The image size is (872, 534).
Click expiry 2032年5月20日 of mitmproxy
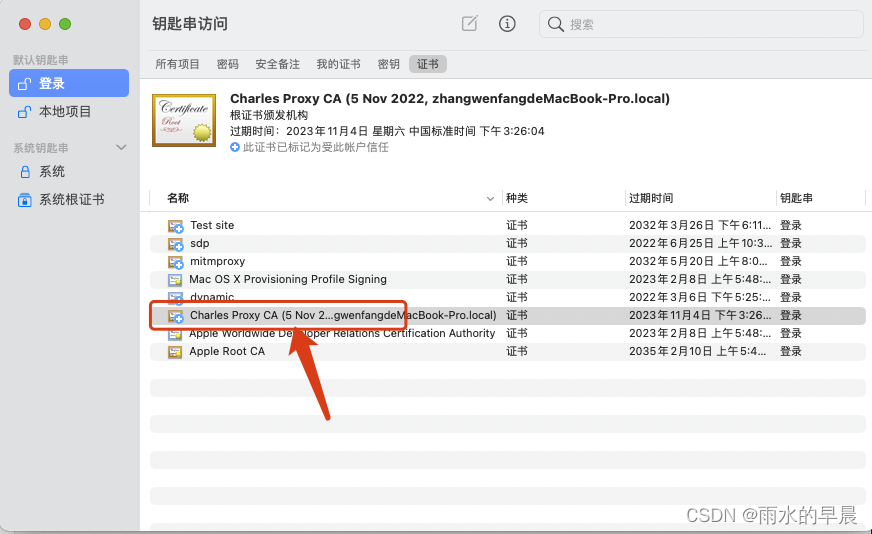(698, 261)
